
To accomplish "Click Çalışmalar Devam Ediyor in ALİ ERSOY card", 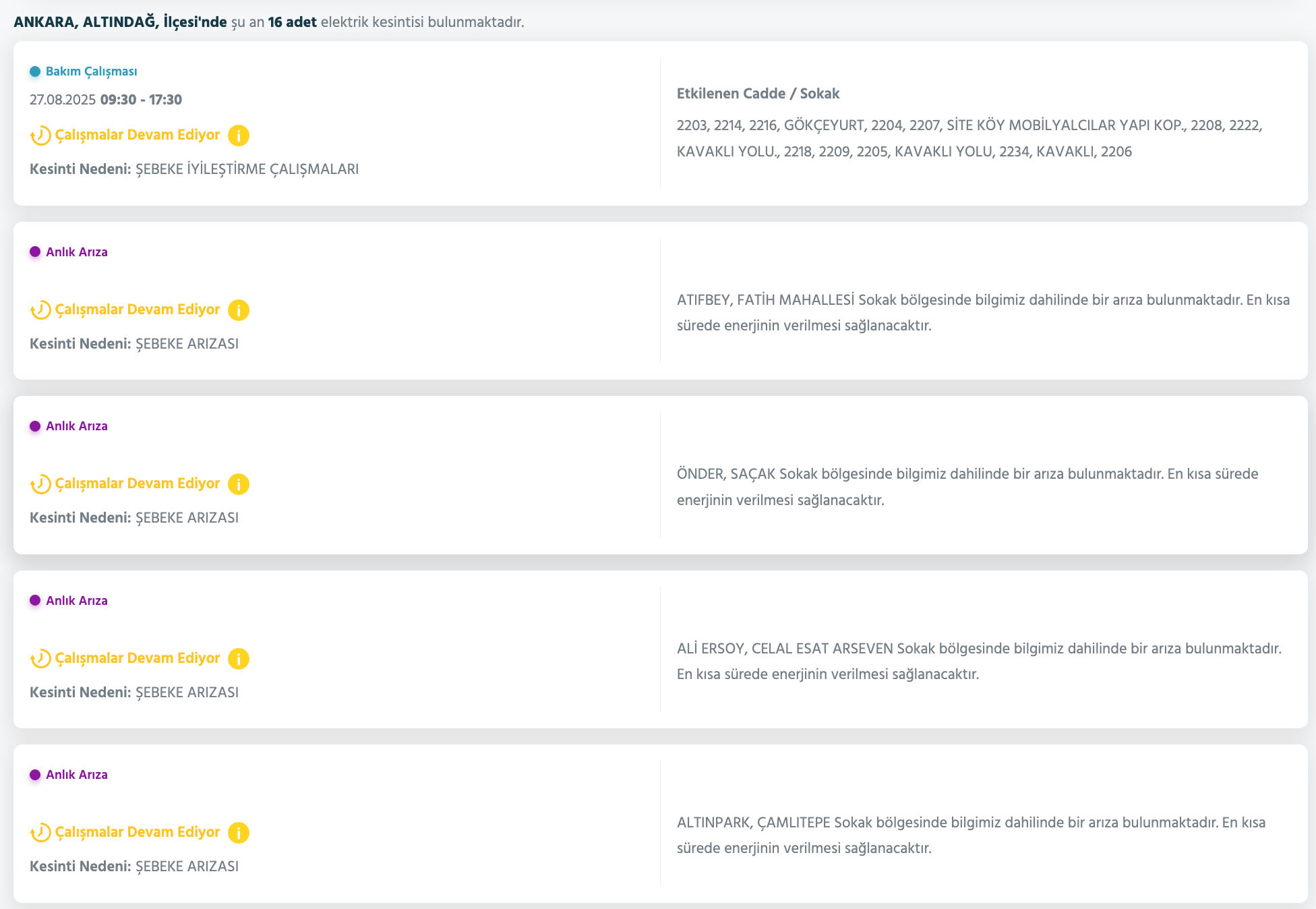I will coord(138,658).
